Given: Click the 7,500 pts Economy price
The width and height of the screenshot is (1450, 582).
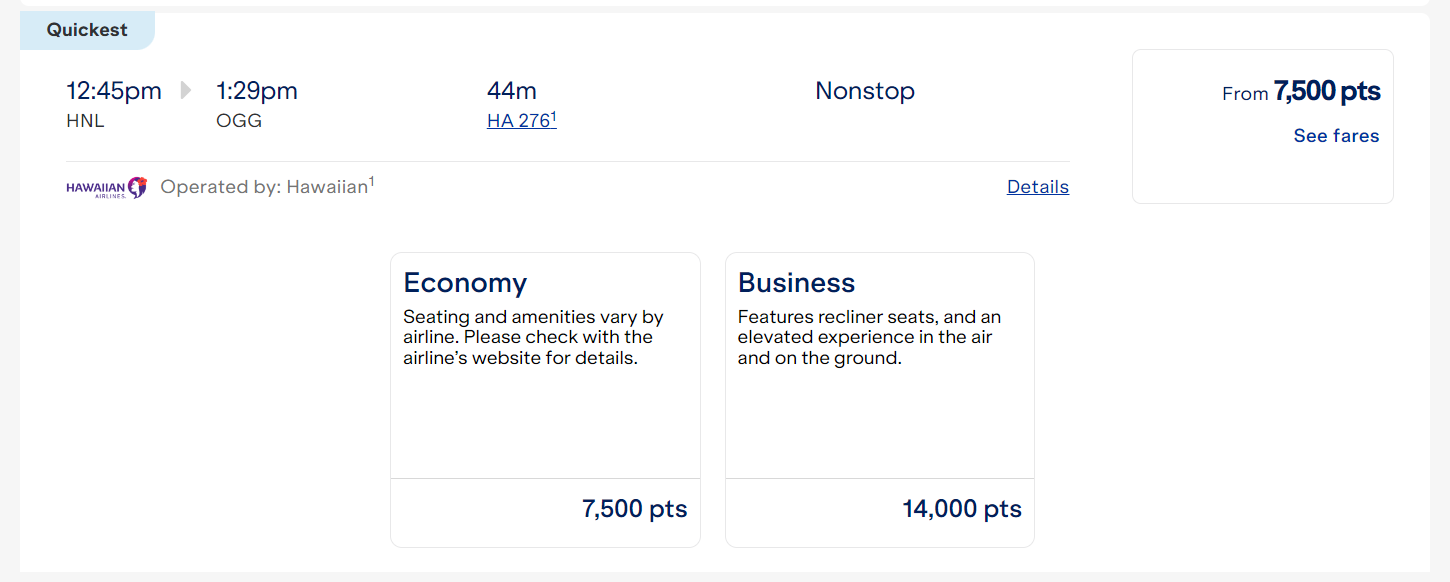Looking at the screenshot, I should (633, 509).
